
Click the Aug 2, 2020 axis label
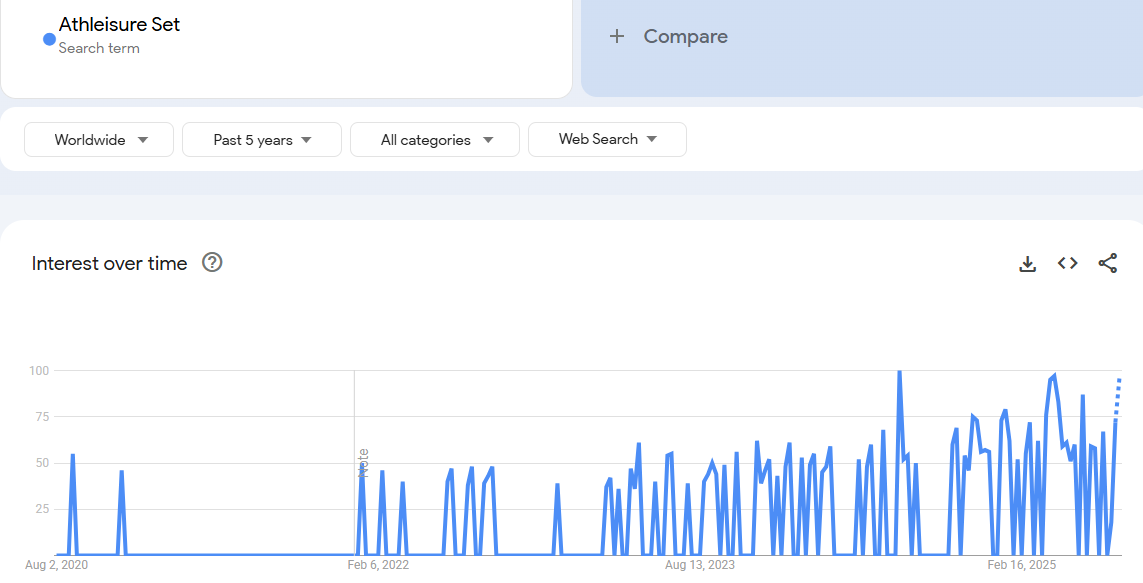pyautogui.click(x=57, y=565)
